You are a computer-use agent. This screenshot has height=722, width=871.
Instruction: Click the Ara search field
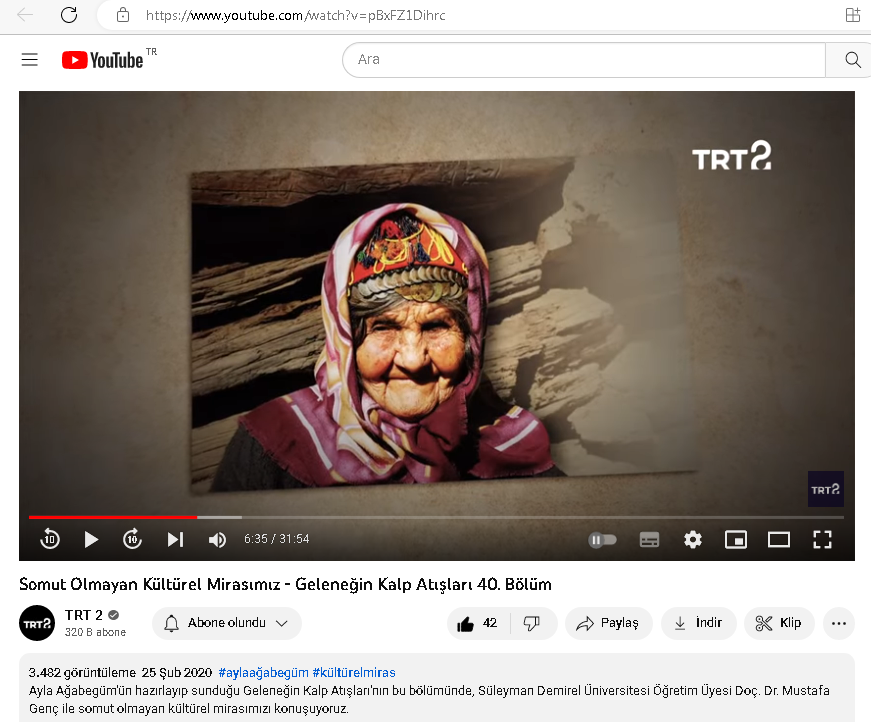[x=585, y=60]
